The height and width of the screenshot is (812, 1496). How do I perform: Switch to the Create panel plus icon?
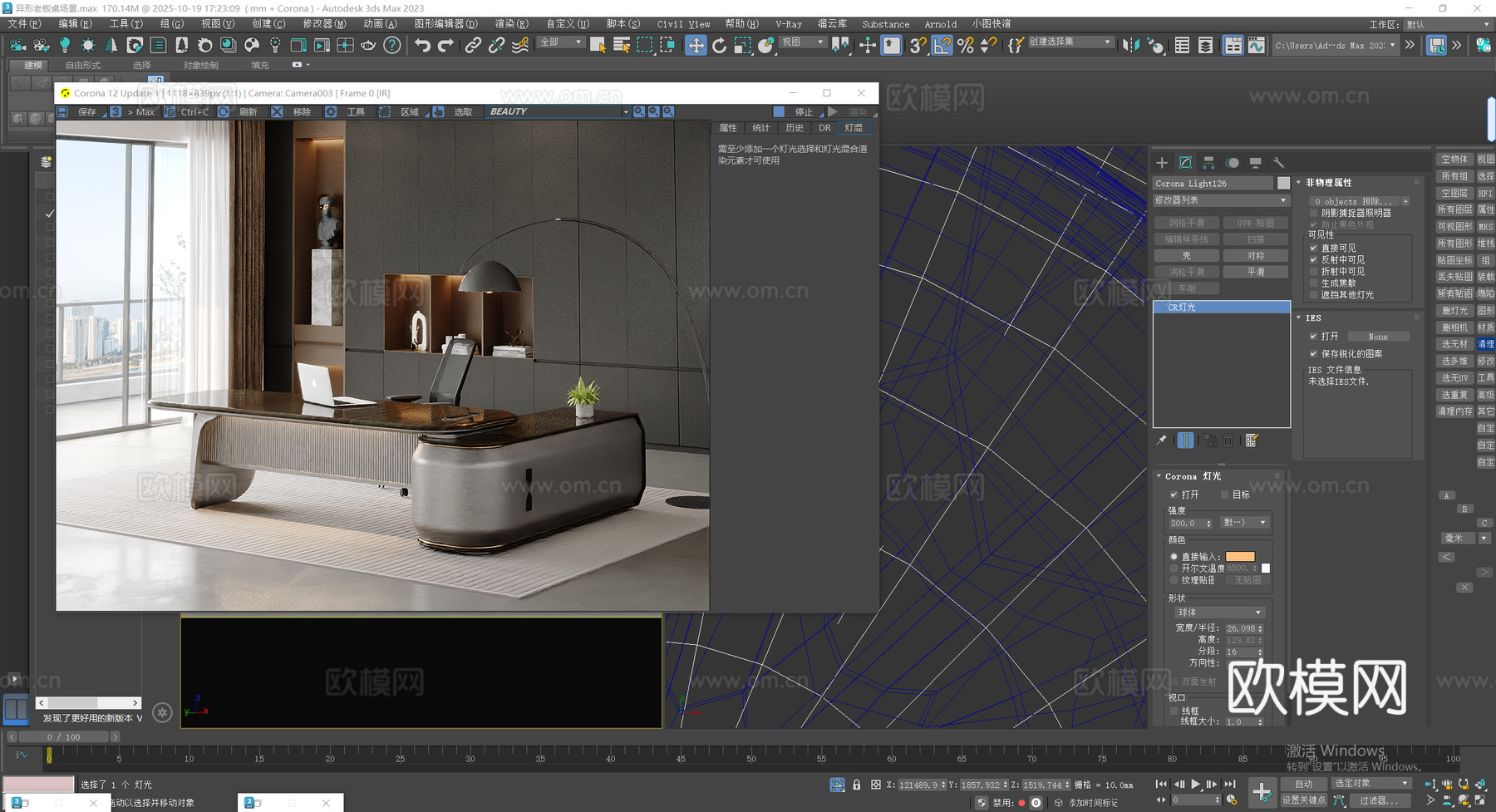(x=1161, y=163)
